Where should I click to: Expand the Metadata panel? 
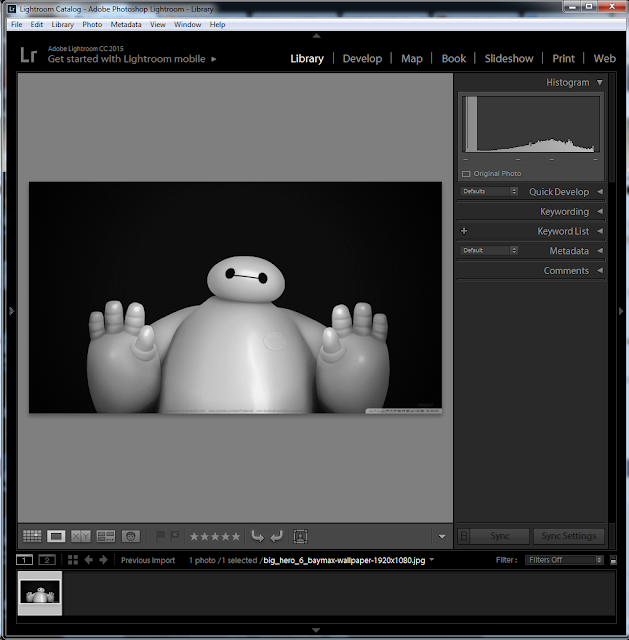coord(600,251)
